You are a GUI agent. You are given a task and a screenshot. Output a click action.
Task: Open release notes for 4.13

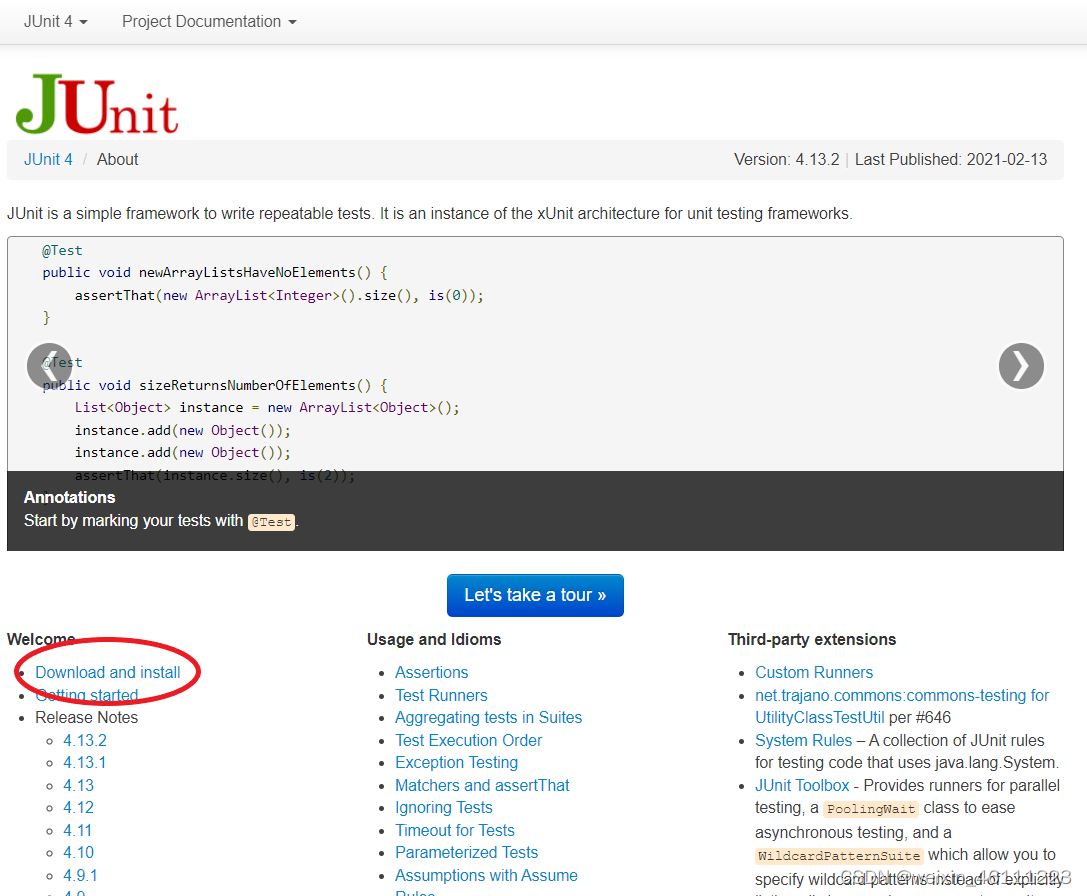(x=78, y=785)
